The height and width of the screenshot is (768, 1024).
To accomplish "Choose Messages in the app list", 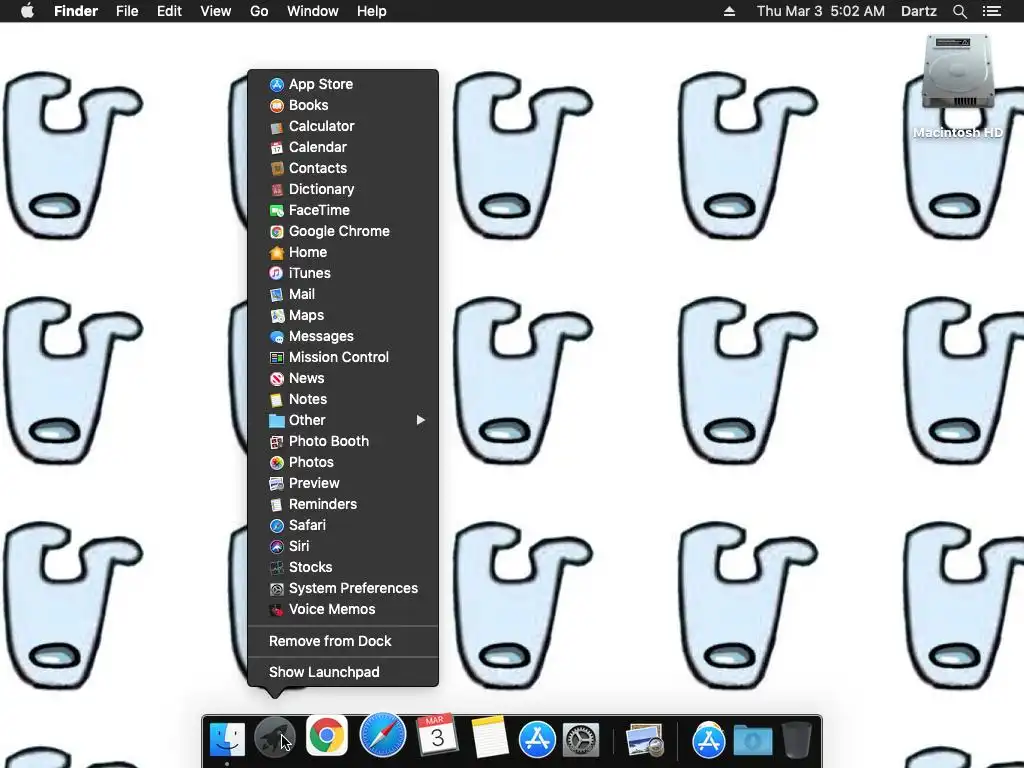I will tap(343, 336).
